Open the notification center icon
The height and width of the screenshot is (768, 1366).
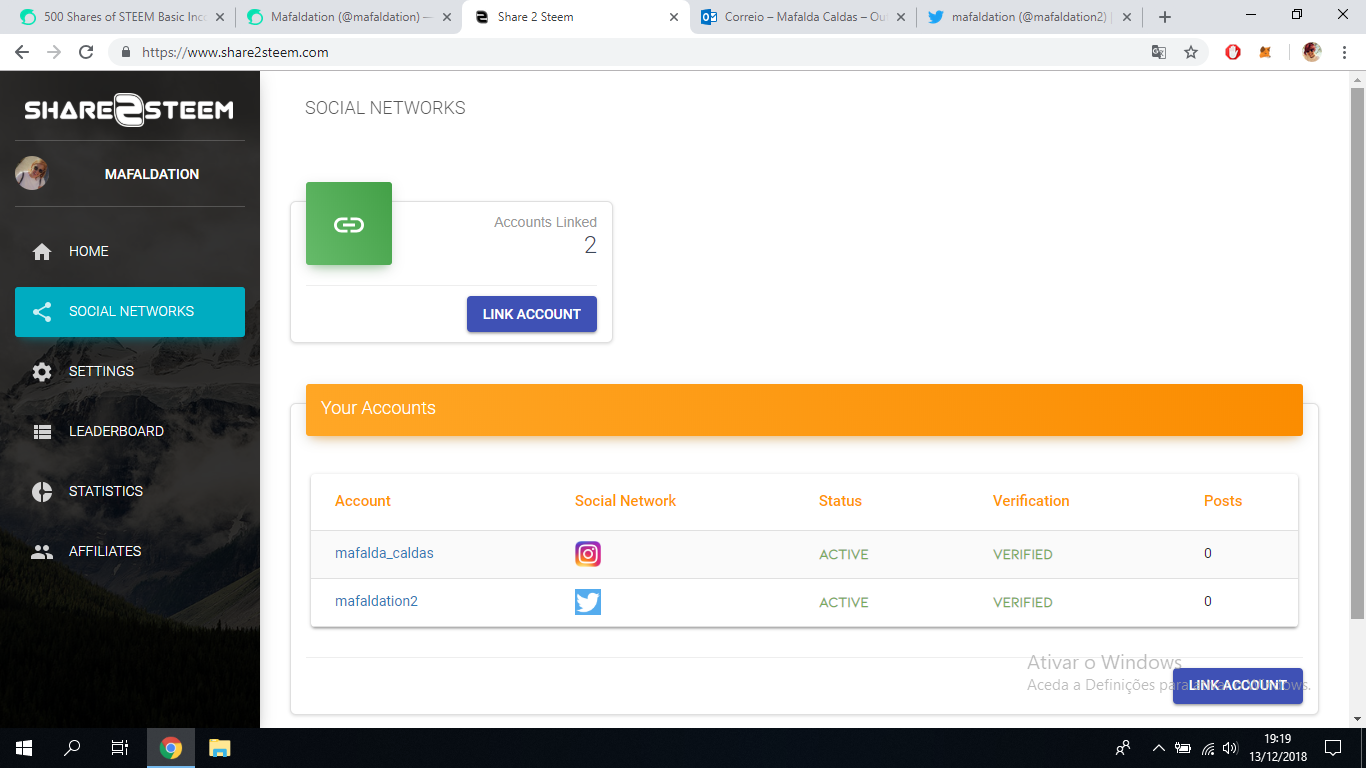(1333, 747)
